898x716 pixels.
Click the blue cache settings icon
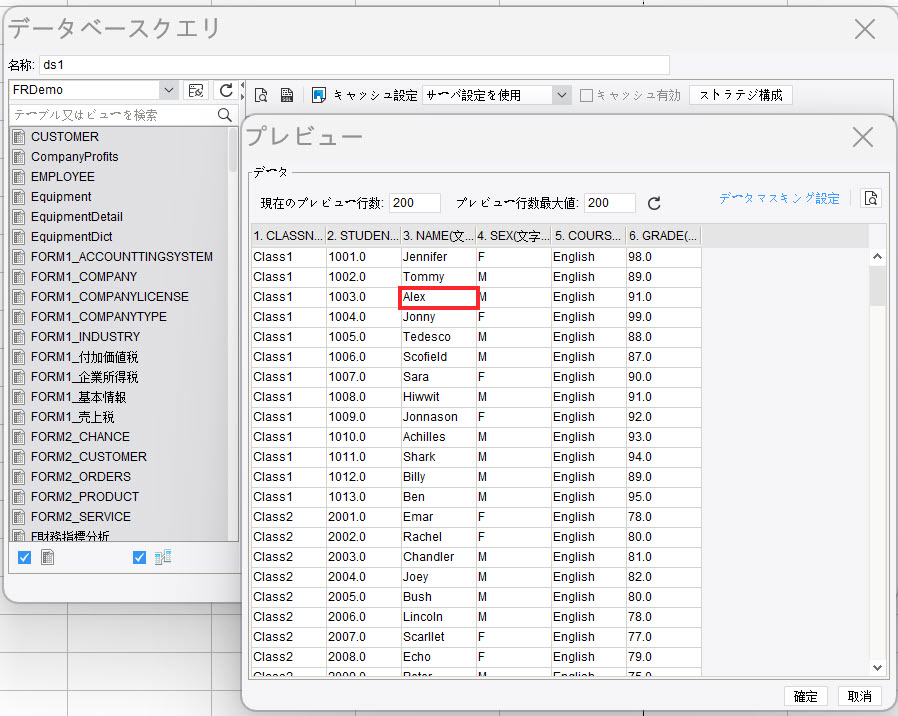tap(318, 95)
